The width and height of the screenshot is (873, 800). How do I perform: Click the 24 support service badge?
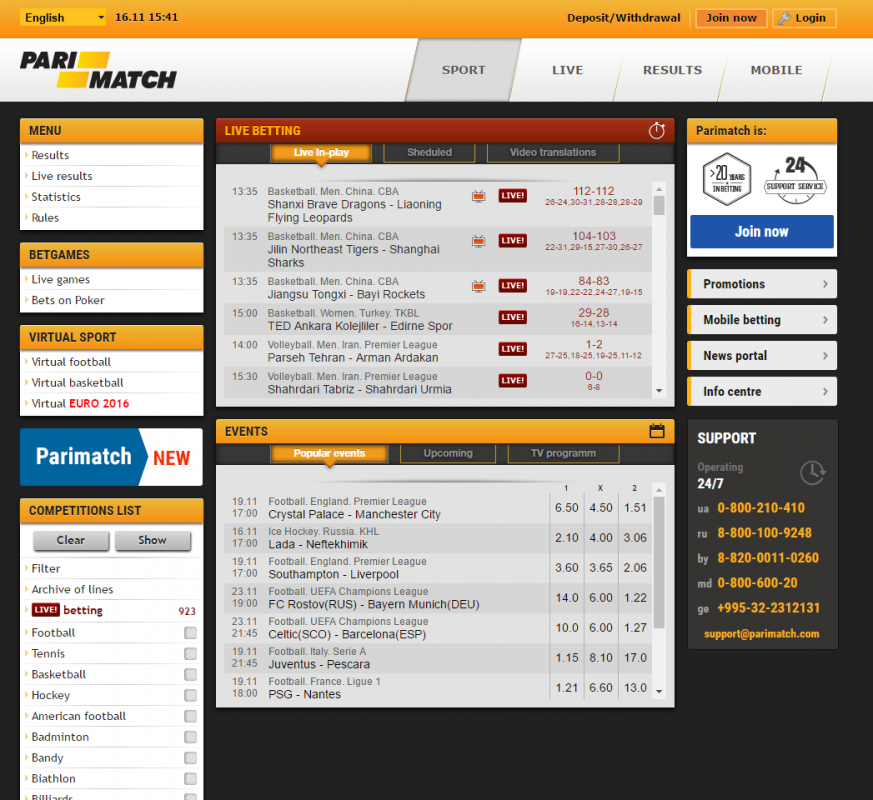(795, 179)
